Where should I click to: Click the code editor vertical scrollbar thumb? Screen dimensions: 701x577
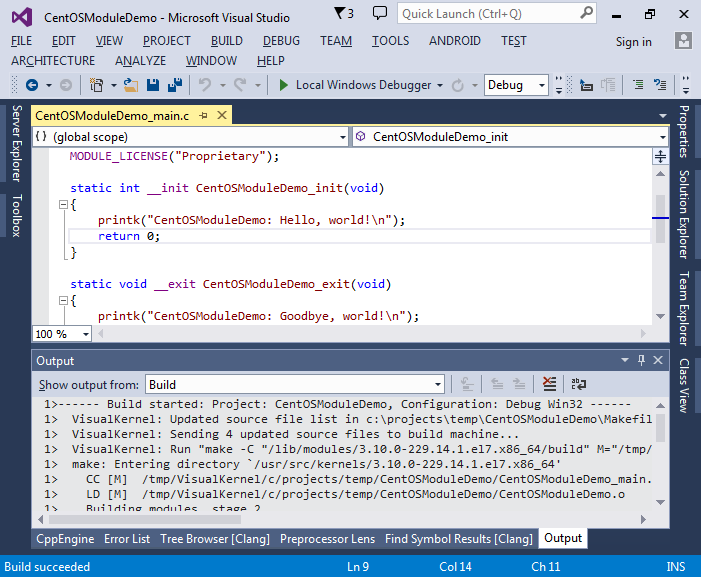[x=660, y=219]
